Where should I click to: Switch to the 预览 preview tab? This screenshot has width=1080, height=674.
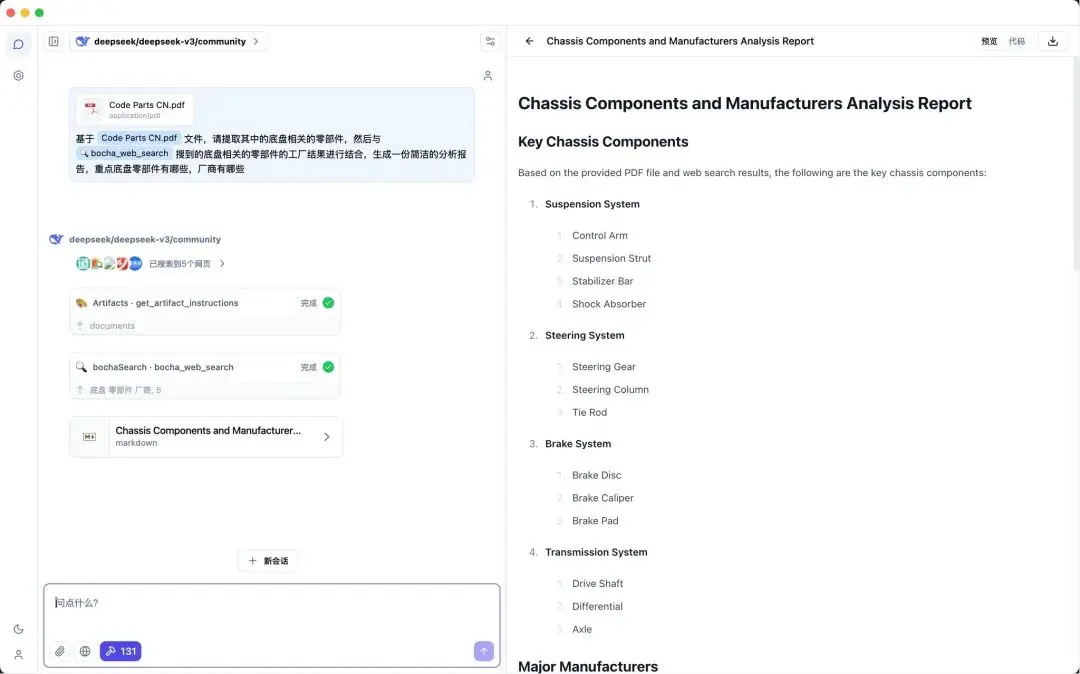point(989,42)
